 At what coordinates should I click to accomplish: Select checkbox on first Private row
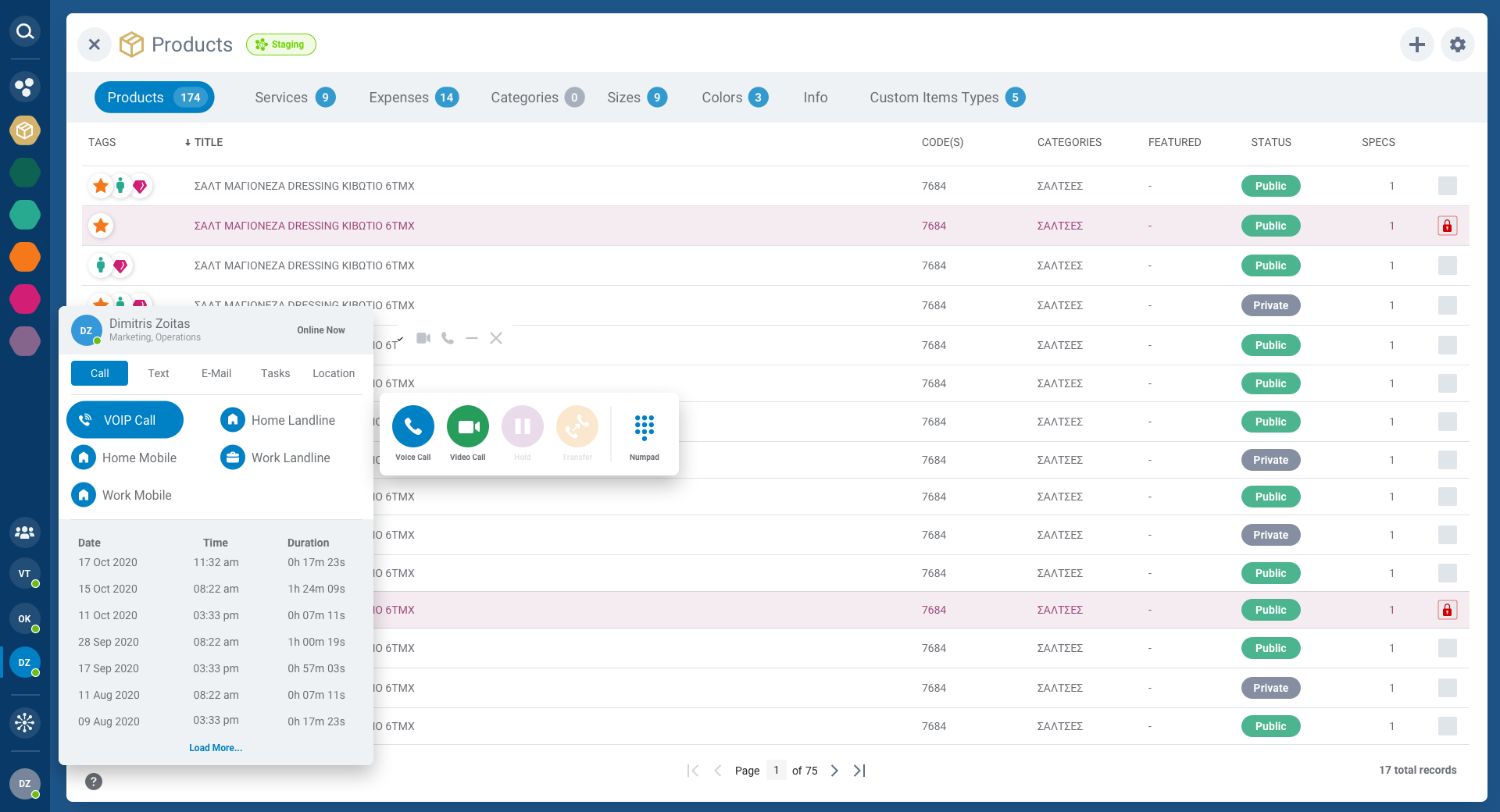pyautogui.click(x=1447, y=305)
